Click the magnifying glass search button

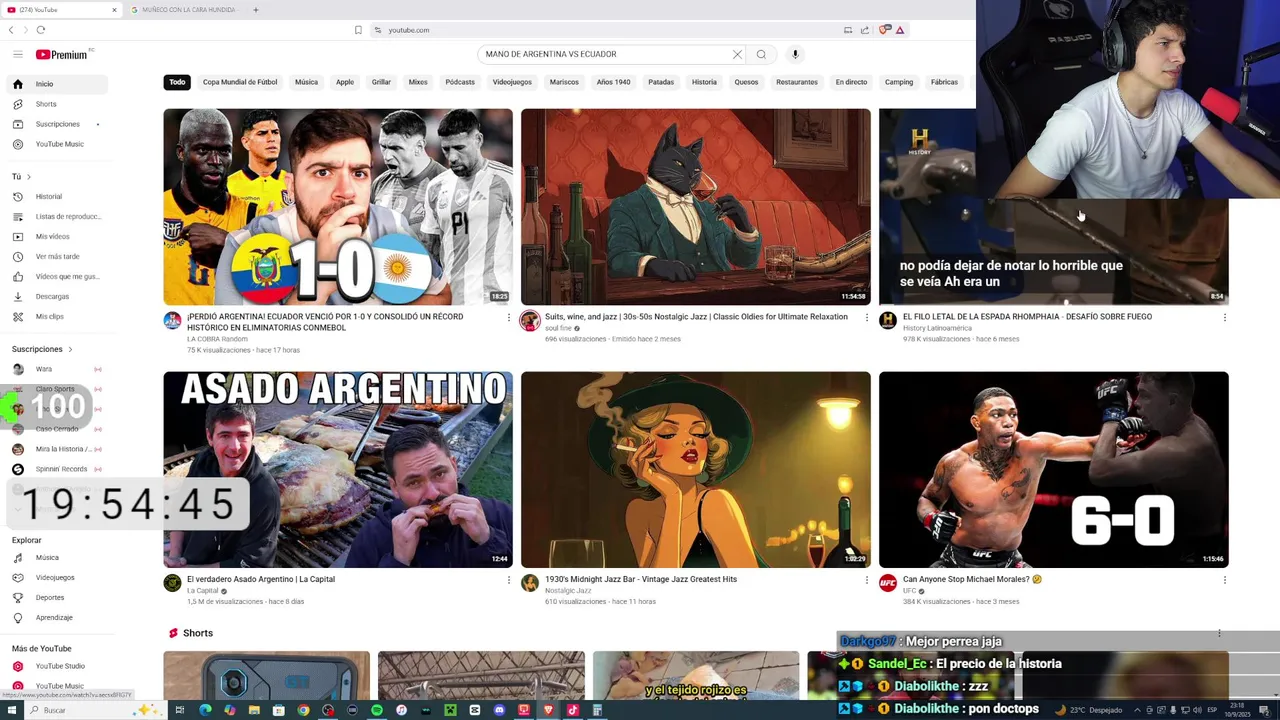(761, 54)
